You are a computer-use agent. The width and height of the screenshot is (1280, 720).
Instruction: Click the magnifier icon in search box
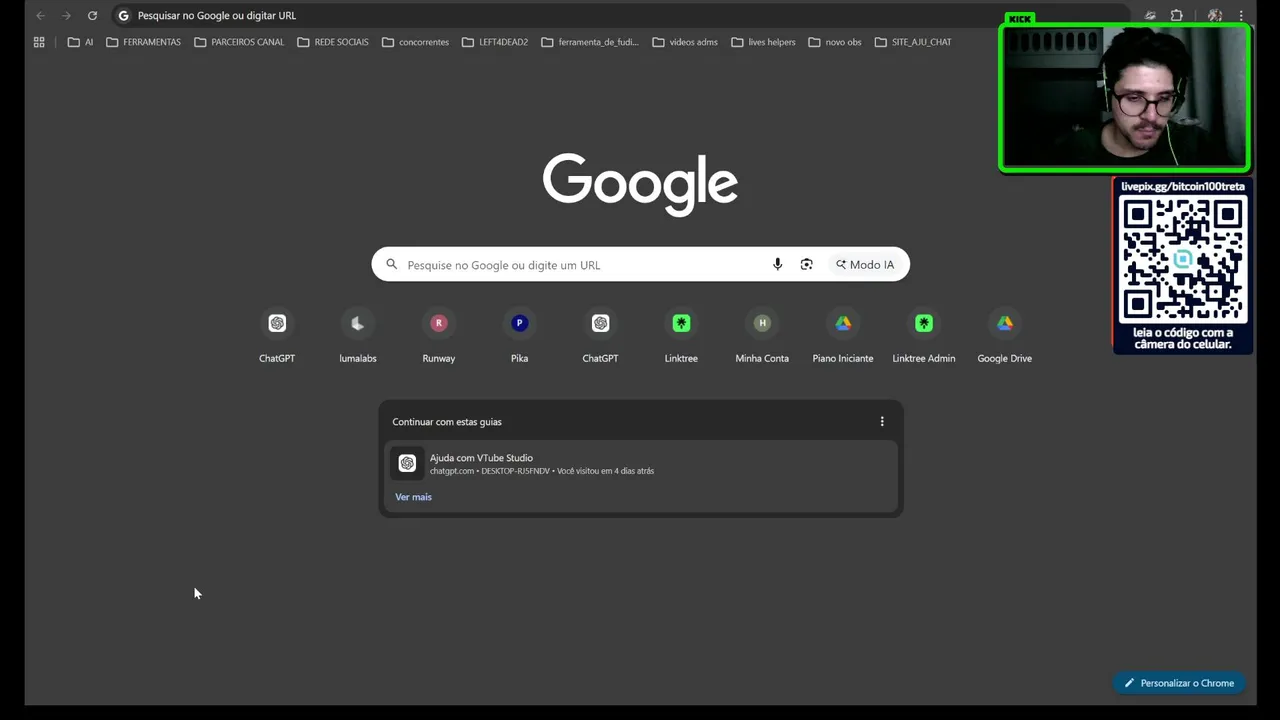click(x=392, y=265)
